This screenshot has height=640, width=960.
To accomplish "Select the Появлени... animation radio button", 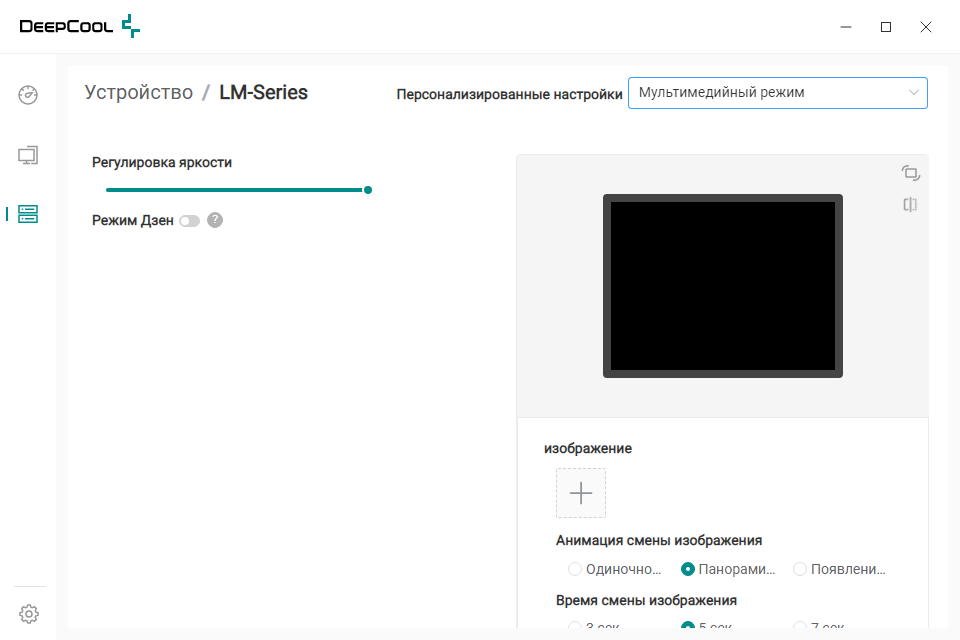I will 800,569.
